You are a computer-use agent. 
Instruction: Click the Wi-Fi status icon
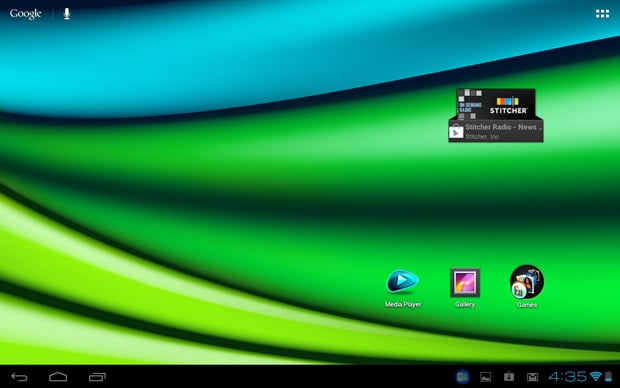(595, 376)
